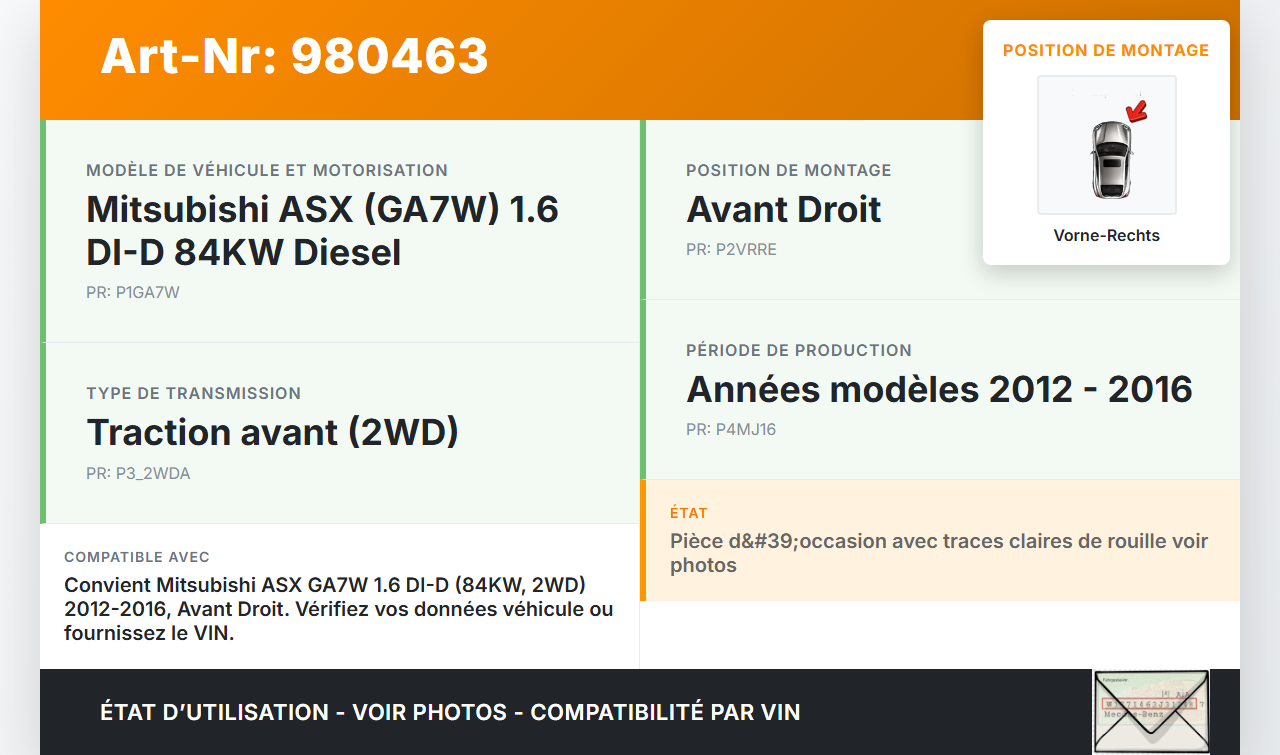Click the rust condition description text

[x=938, y=553]
